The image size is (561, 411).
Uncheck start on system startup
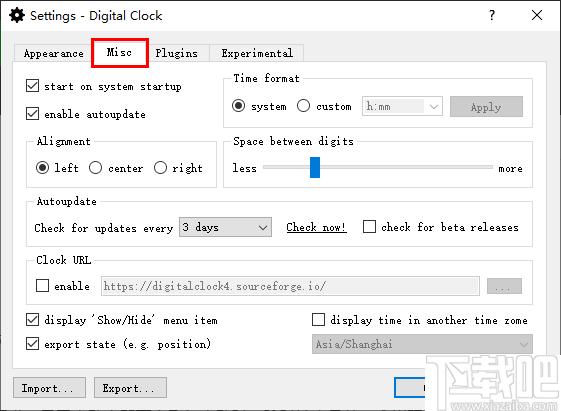tap(32, 86)
